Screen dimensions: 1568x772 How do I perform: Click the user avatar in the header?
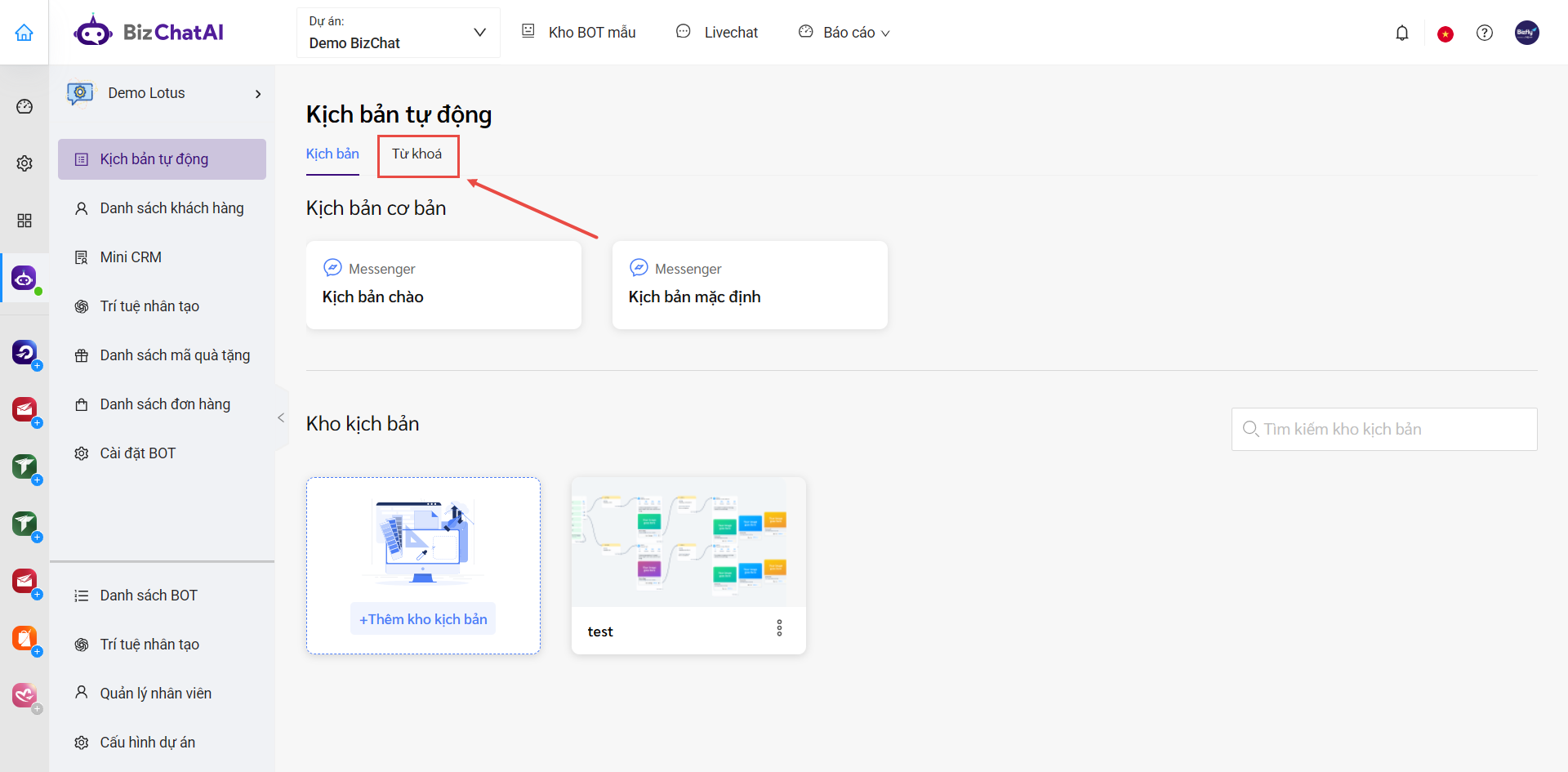pos(1527,33)
